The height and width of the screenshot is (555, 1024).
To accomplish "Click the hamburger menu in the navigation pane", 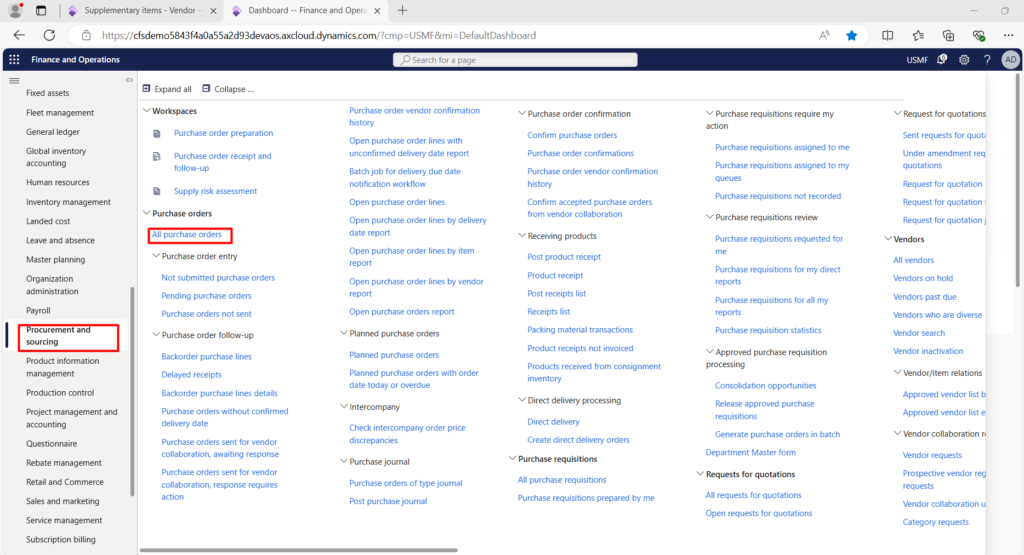I will click(x=14, y=80).
